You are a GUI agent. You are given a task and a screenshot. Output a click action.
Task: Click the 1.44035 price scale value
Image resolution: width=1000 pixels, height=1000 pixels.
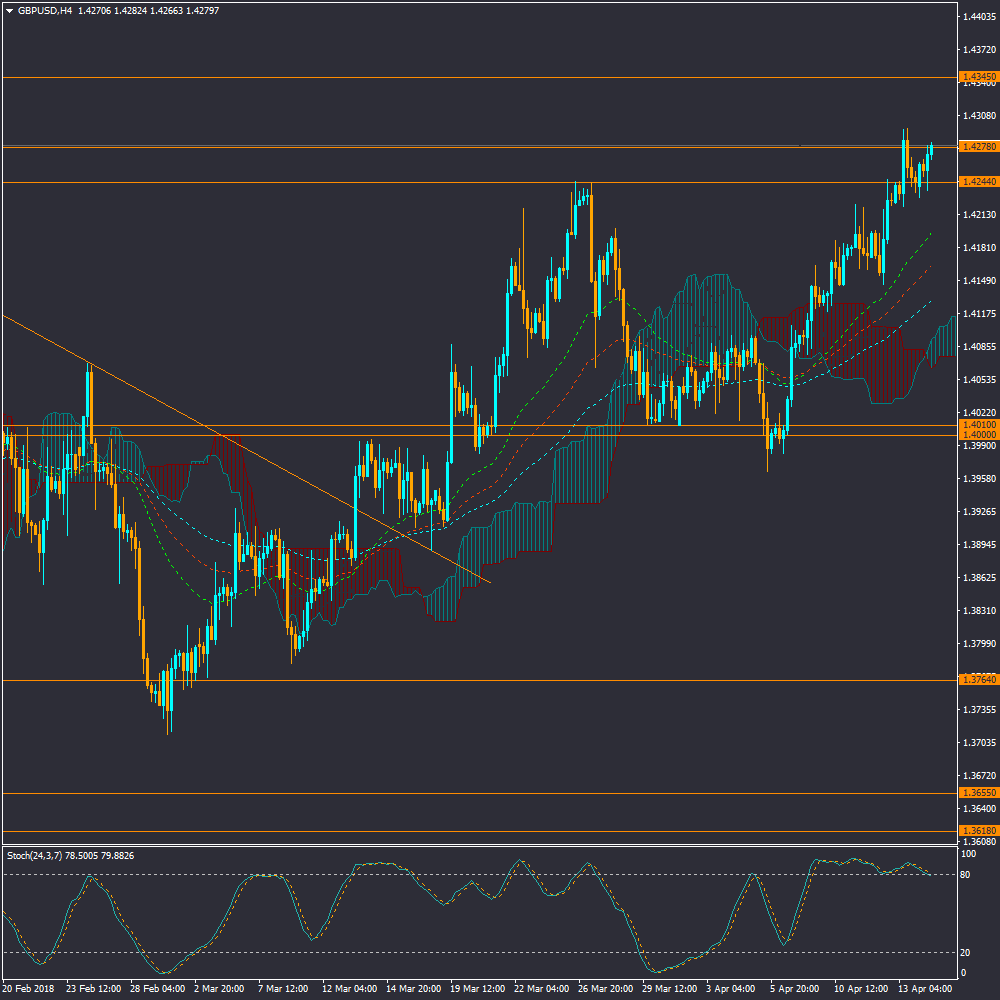(977, 17)
